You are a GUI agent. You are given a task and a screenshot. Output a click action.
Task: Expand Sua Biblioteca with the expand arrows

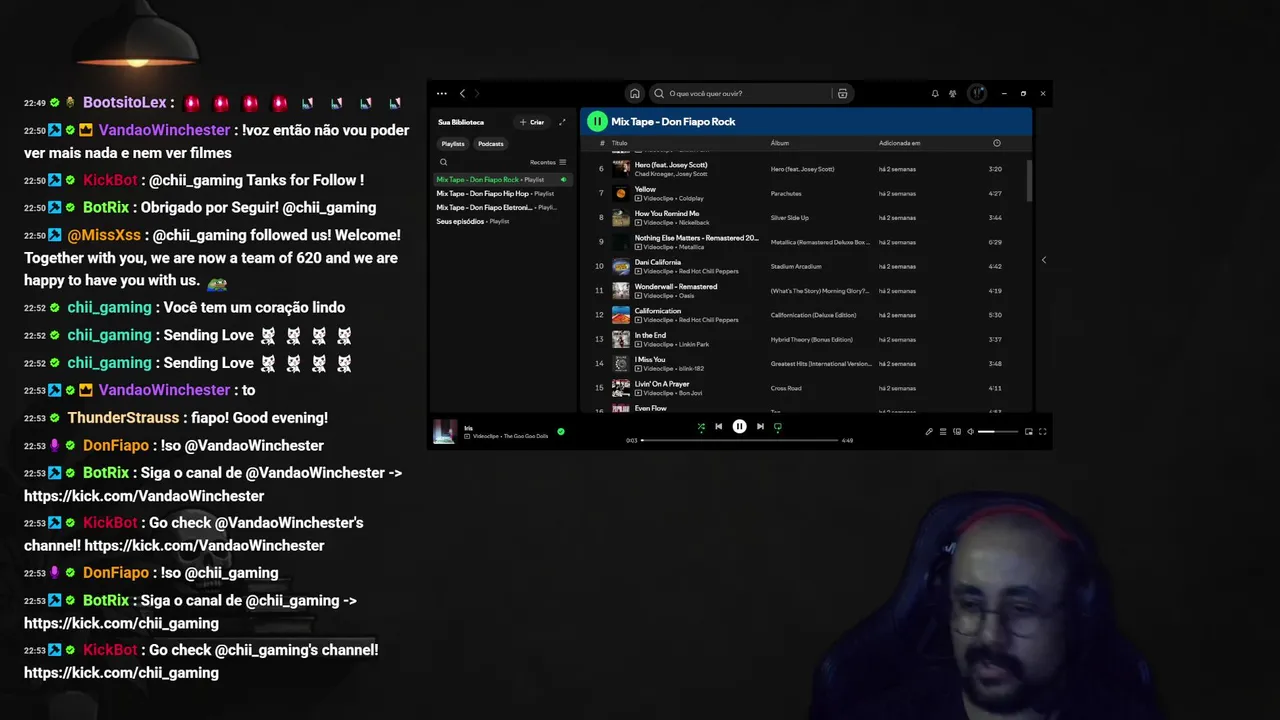pos(562,122)
